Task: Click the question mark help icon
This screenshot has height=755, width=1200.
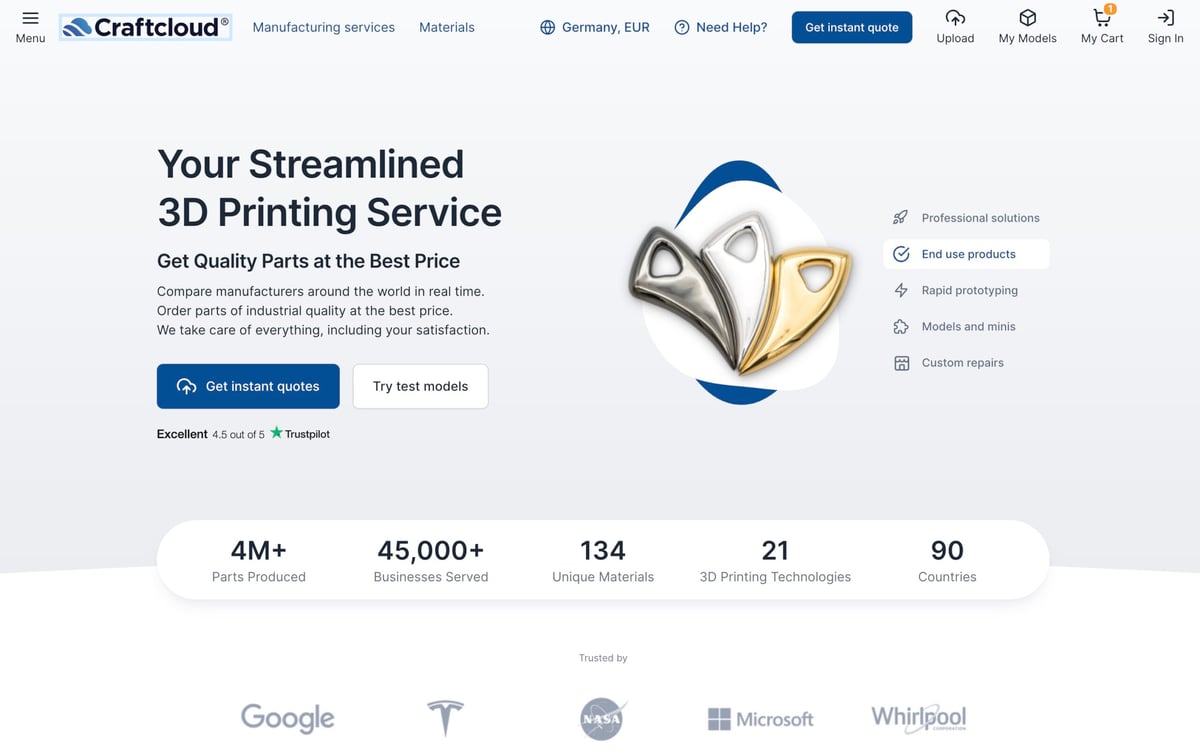Action: pyautogui.click(x=682, y=28)
